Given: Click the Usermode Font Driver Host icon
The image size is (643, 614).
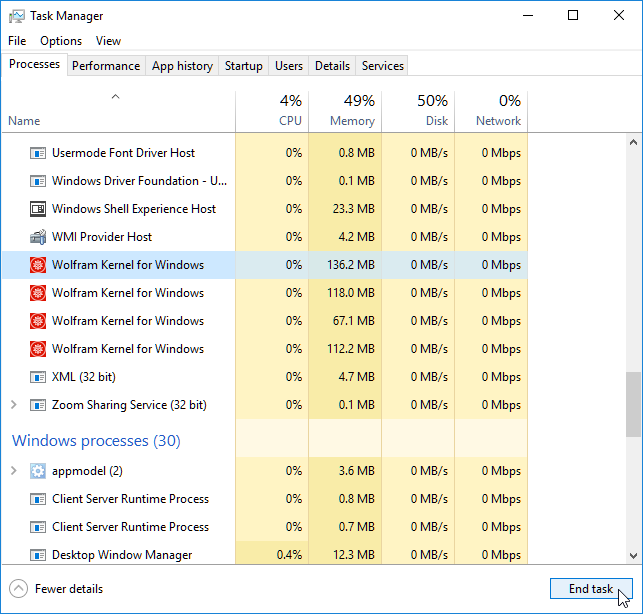Looking at the screenshot, I should [38, 153].
